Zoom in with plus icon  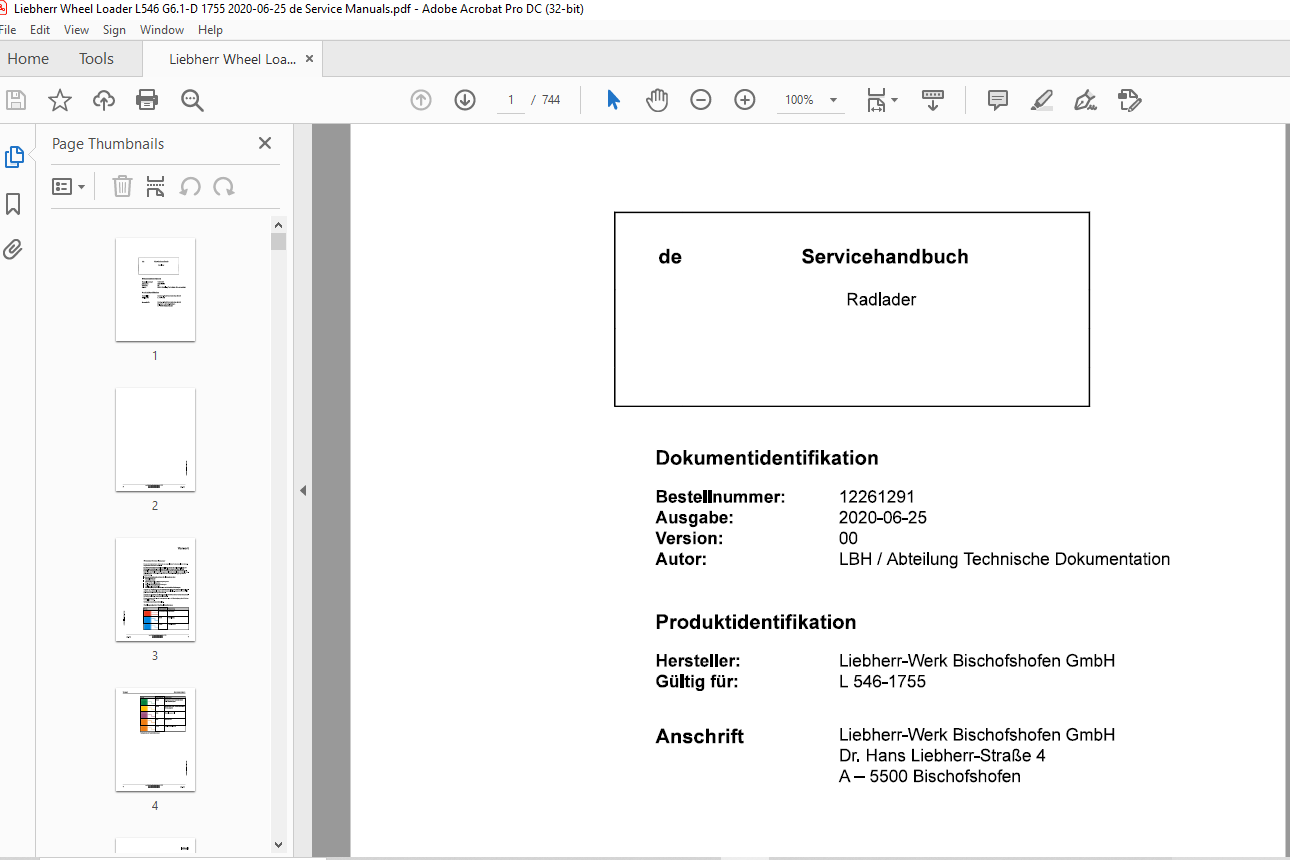point(745,100)
